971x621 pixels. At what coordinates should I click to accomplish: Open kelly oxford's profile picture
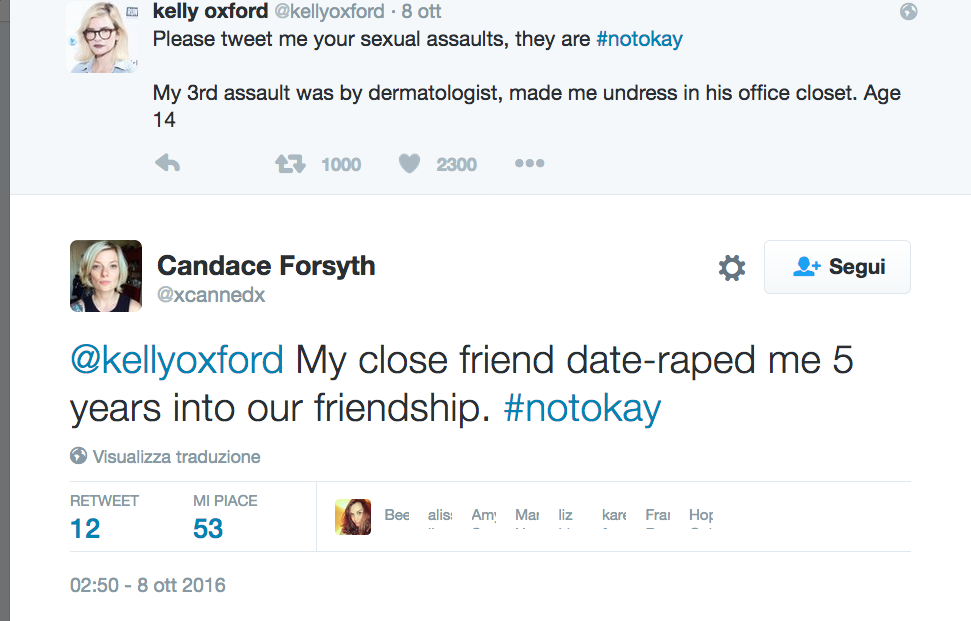[x=100, y=37]
